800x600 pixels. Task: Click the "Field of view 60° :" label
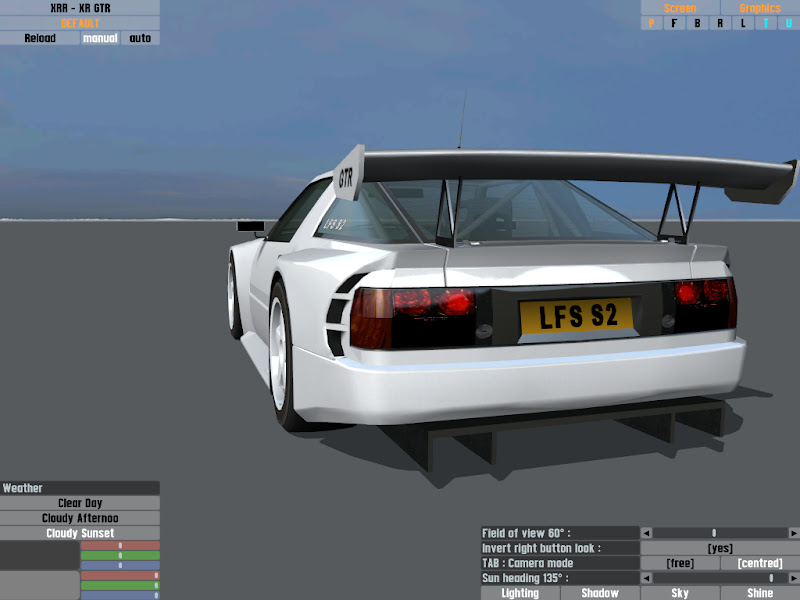[526, 533]
